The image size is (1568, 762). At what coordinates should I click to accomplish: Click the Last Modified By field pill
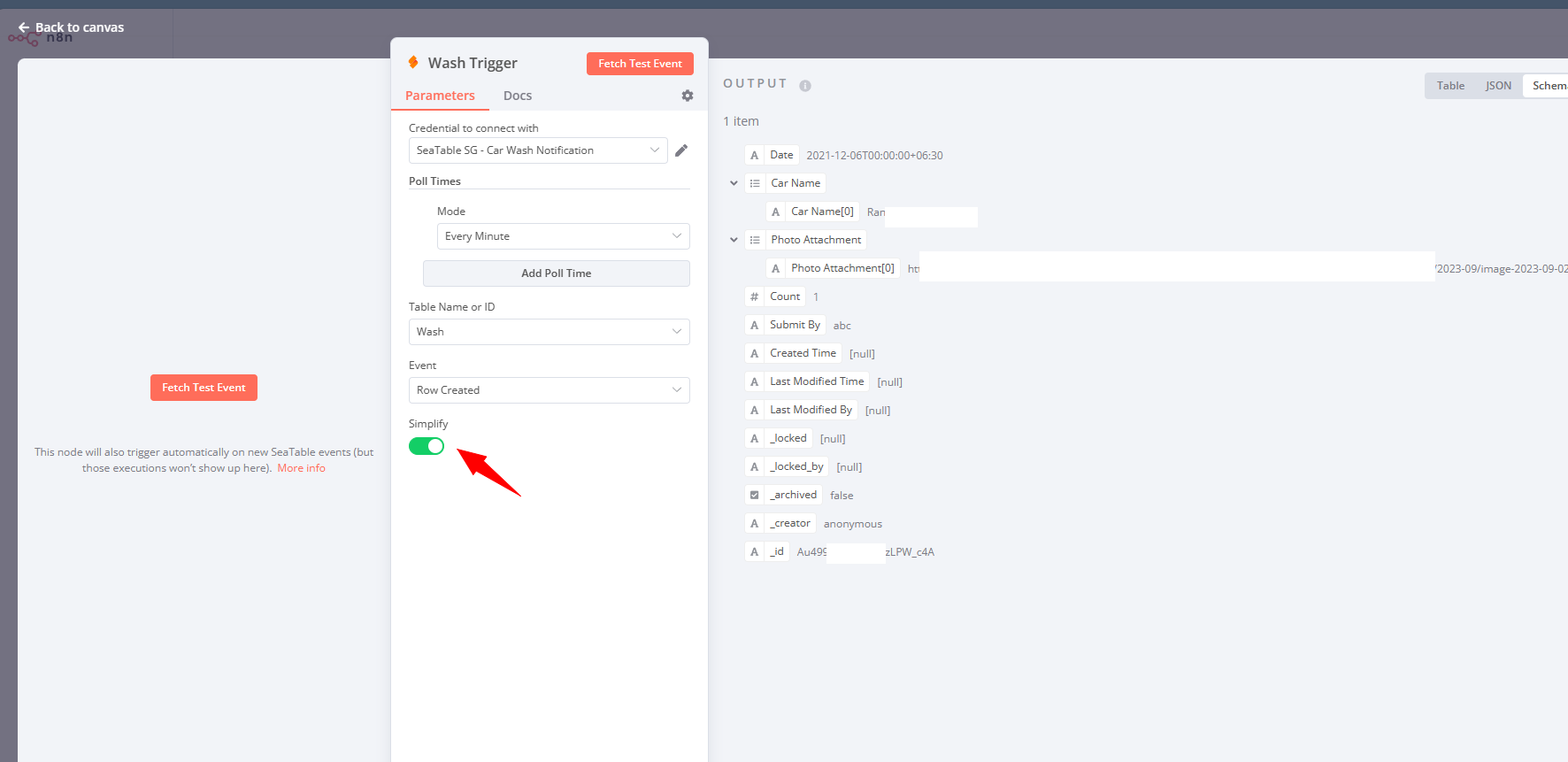pos(801,410)
